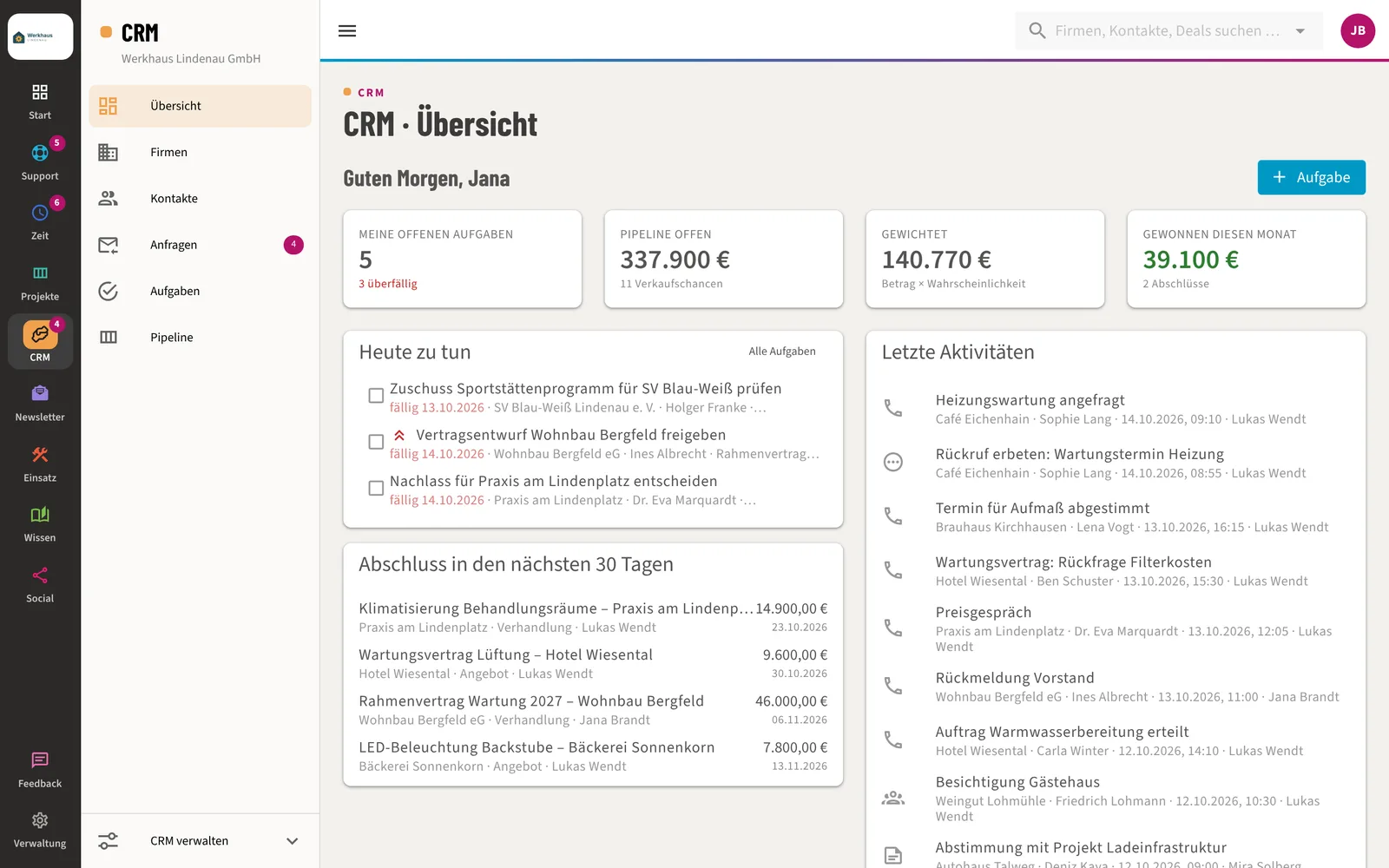Open the Auftrag Warmwasserbereitung erteilt activity

coord(1116,740)
